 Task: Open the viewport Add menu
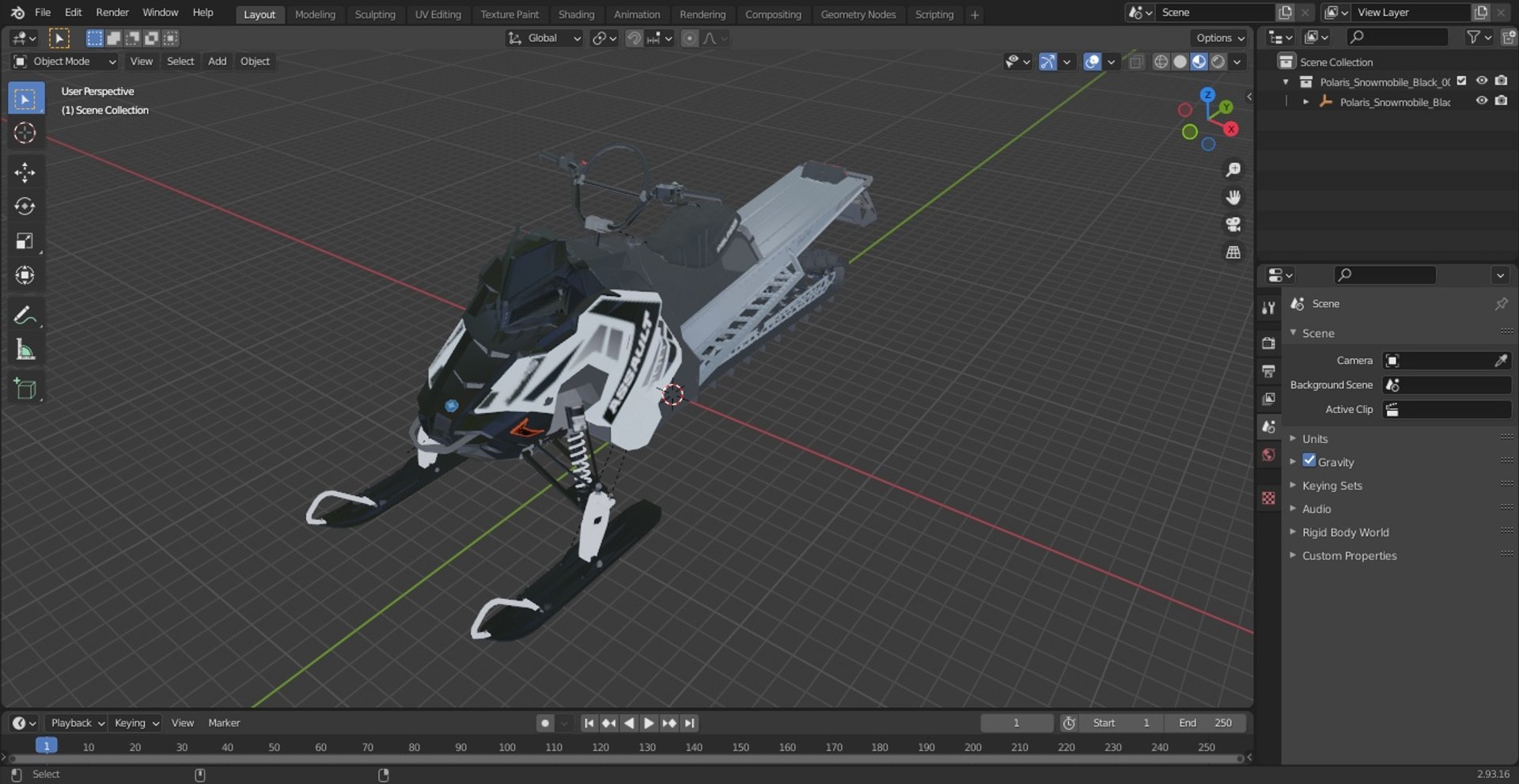click(x=217, y=62)
